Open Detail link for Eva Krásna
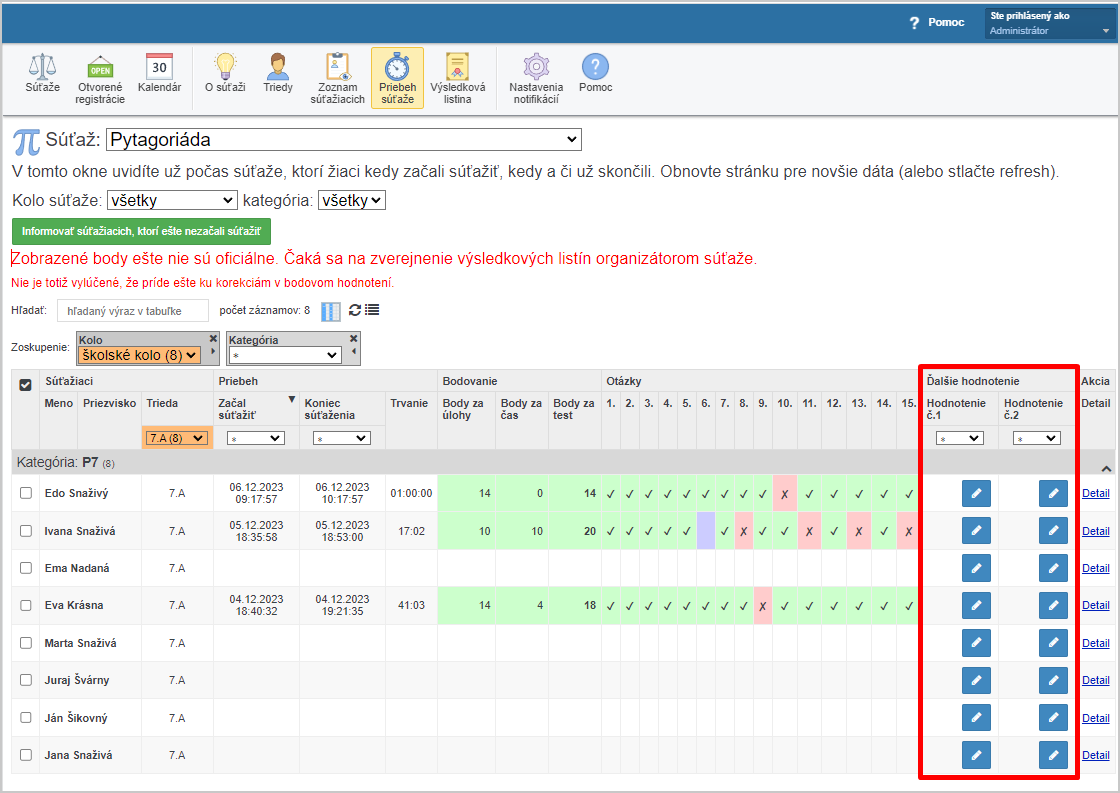The image size is (1120, 793). click(1096, 605)
